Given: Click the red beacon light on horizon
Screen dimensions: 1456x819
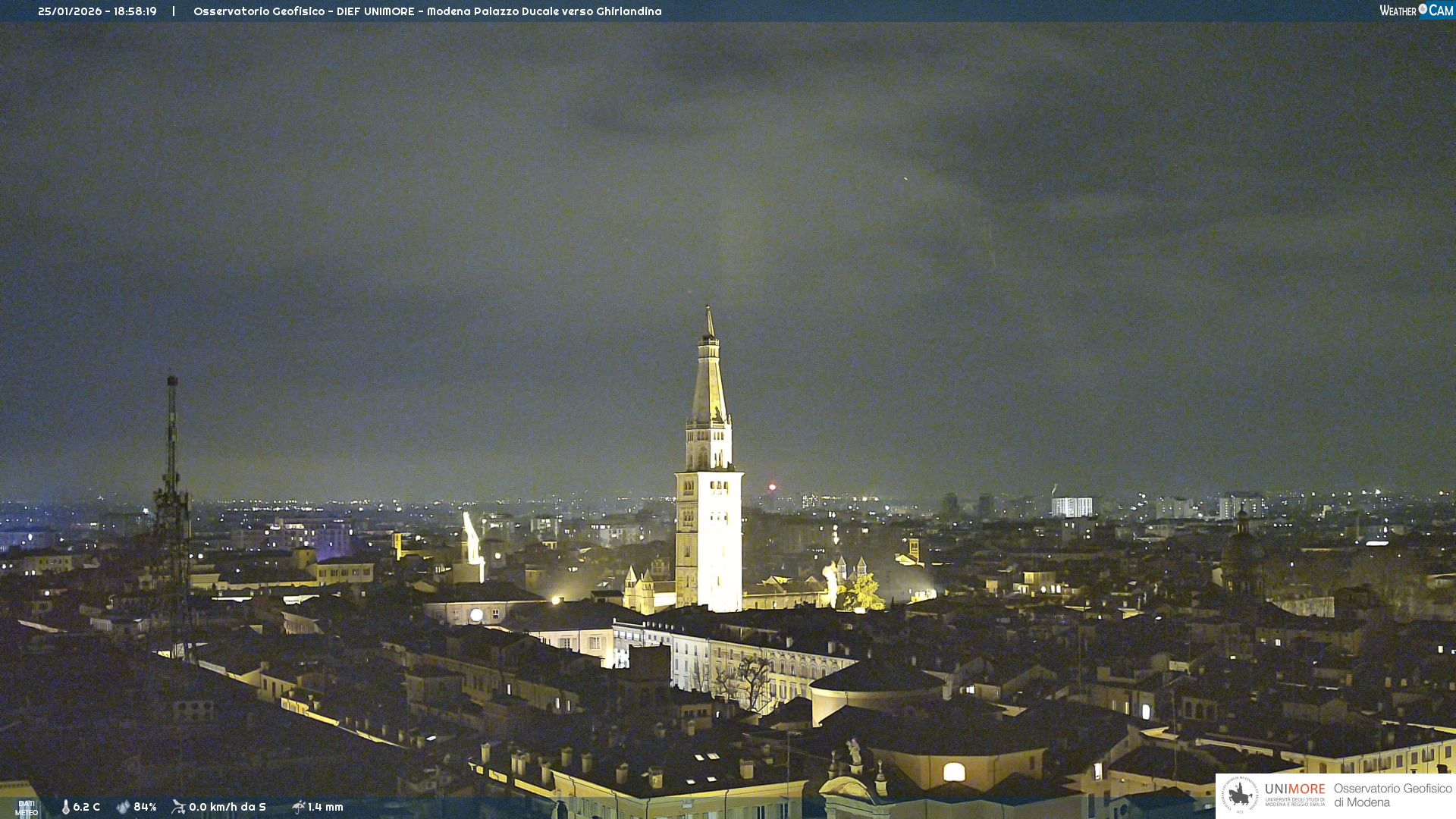Looking at the screenshot, I should tap(772, 487).
